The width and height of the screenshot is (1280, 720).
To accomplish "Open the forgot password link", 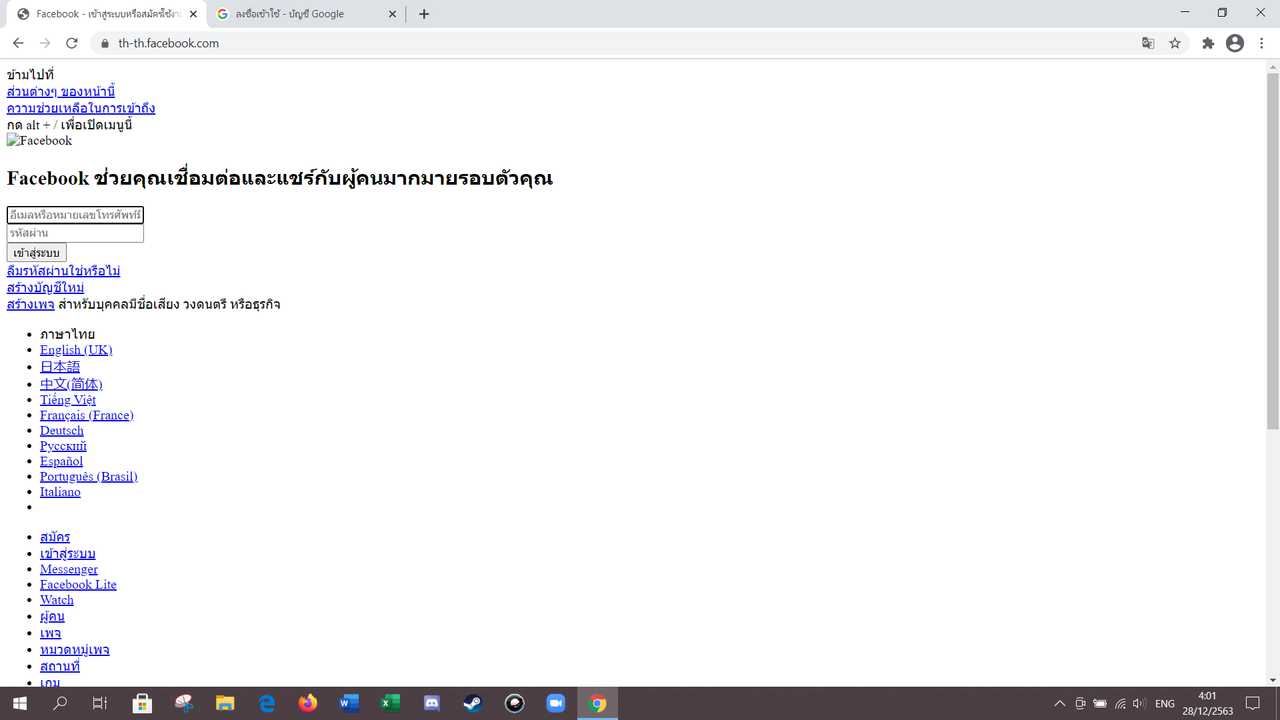I will (64, 271).
